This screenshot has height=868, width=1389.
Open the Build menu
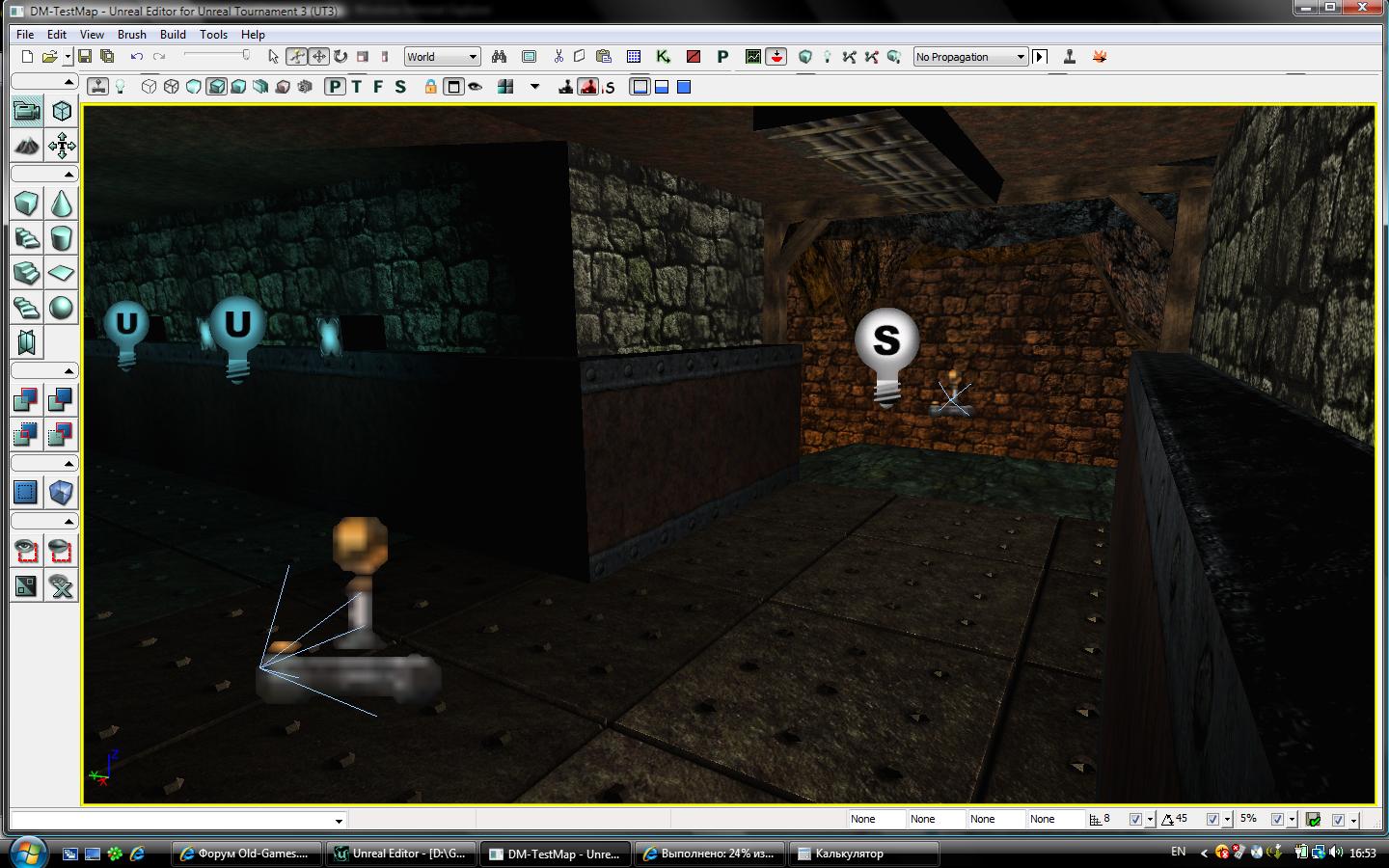173,34
